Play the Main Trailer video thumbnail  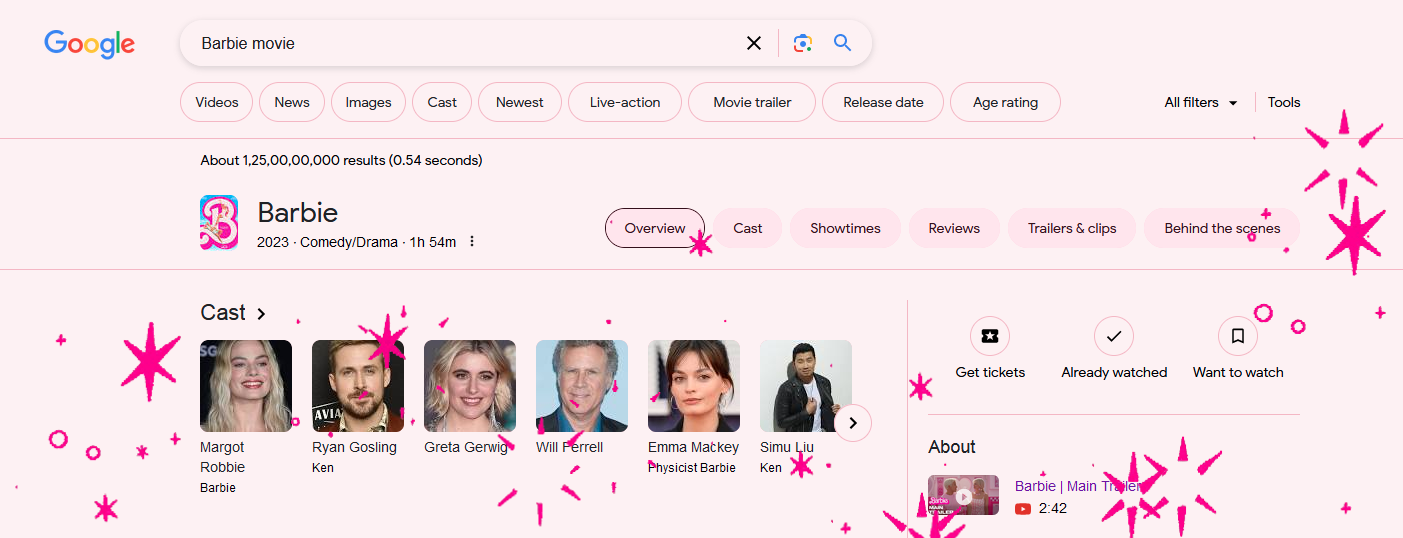963,495
